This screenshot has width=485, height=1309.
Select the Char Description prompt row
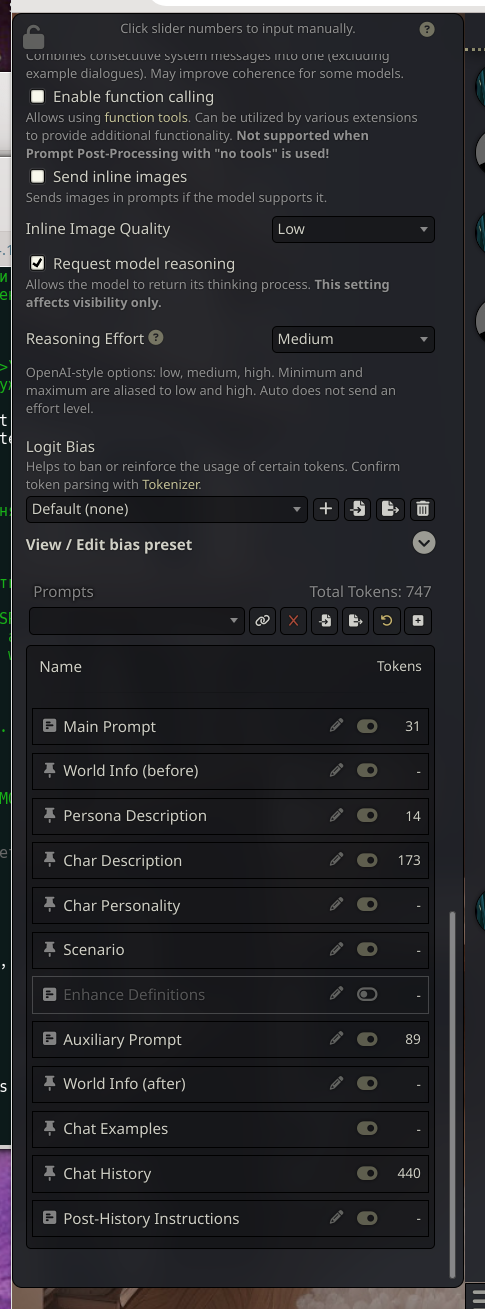pos(230,860)
